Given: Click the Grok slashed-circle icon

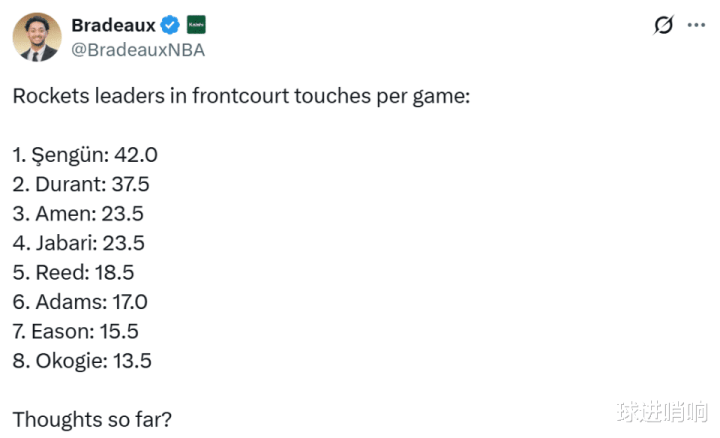Looking at the screenshot, I should click(x=662, y=26).
